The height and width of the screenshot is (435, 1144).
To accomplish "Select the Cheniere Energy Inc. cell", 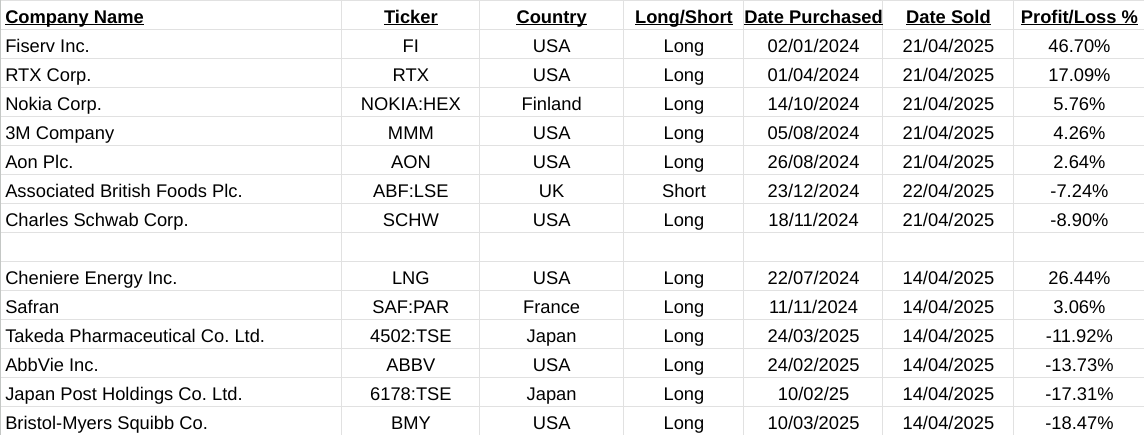I will pos(91,278).
